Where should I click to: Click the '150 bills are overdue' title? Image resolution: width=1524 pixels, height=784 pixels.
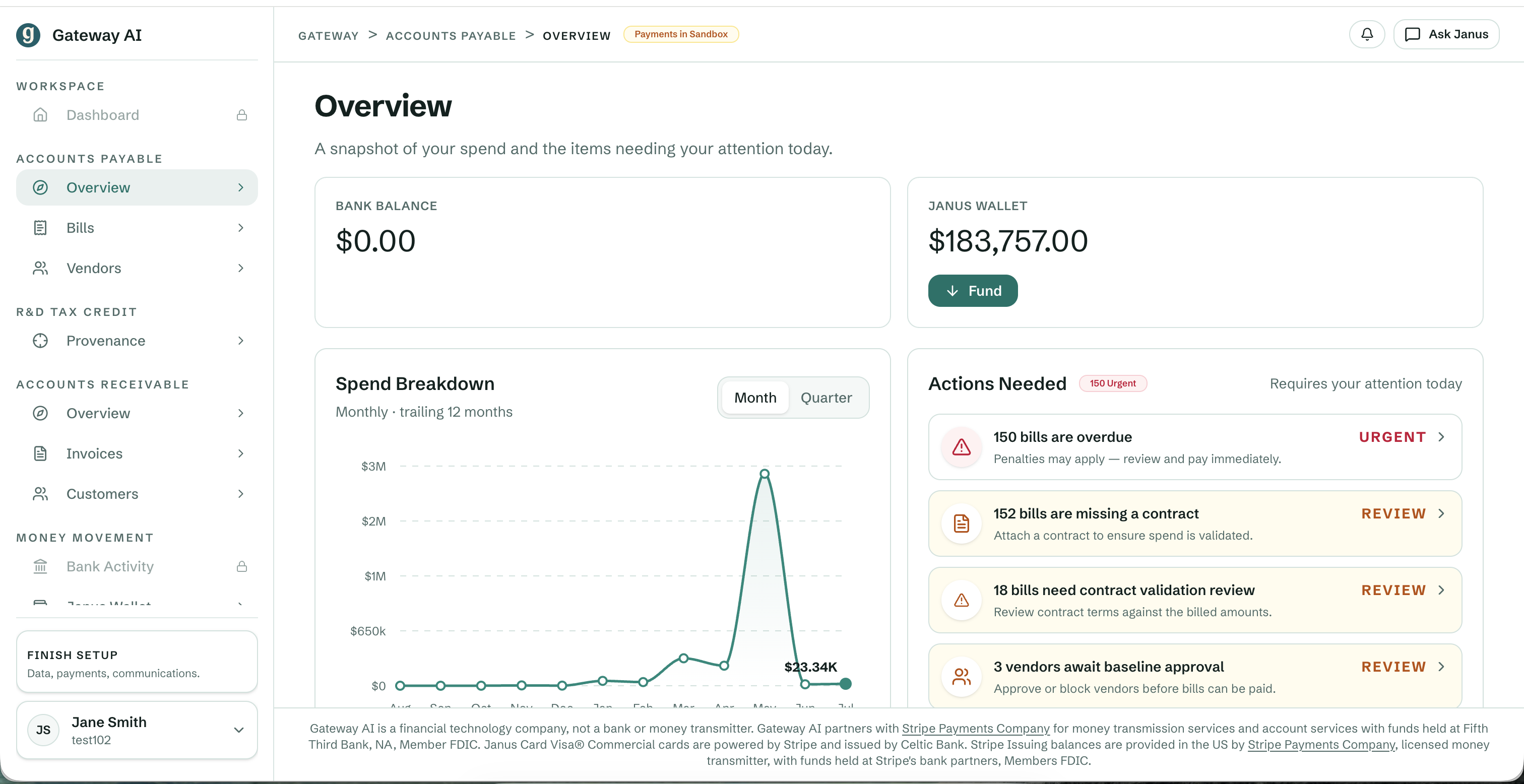(x=1062, y=437)
